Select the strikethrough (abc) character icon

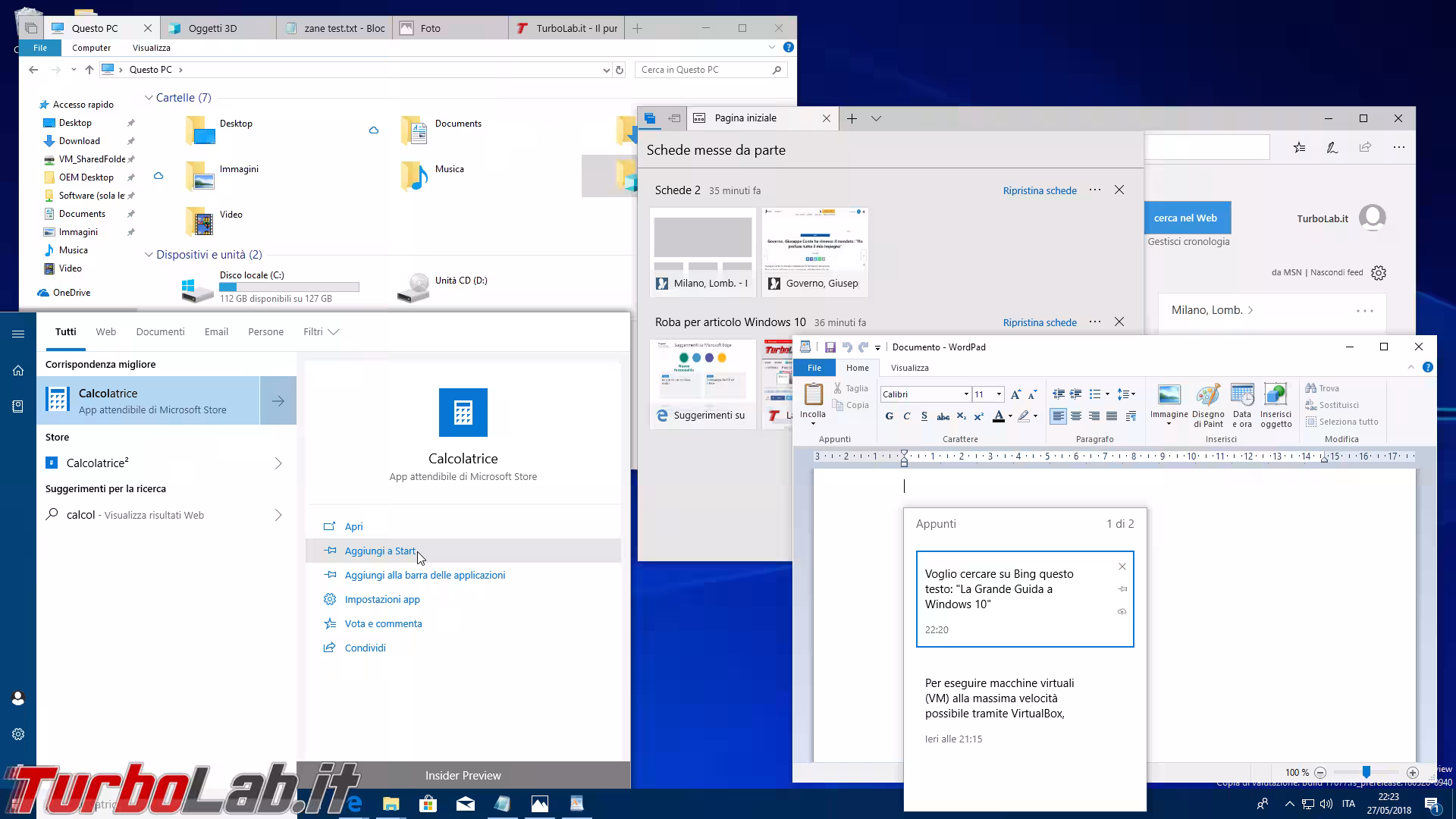943,416
